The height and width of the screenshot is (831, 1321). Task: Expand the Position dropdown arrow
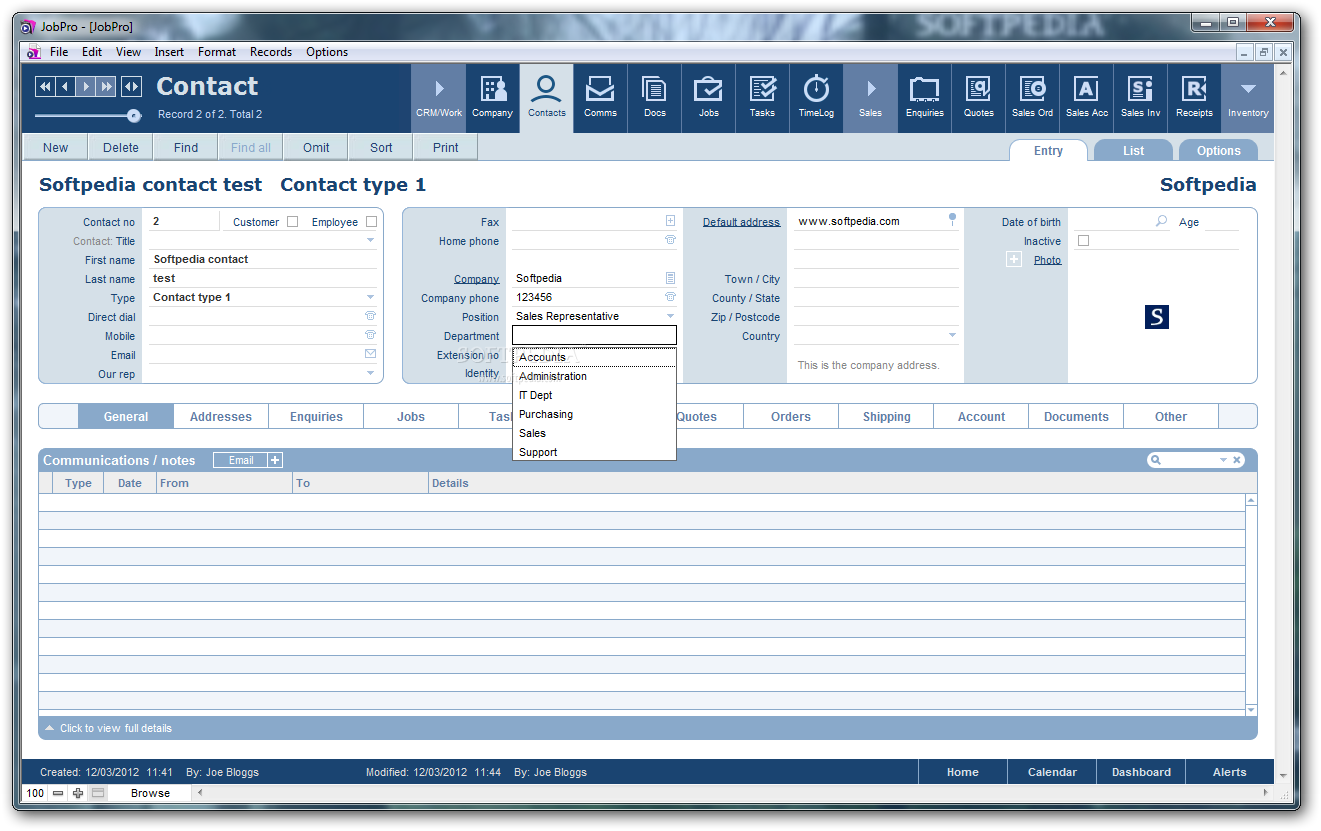click(x=670, y=317)
